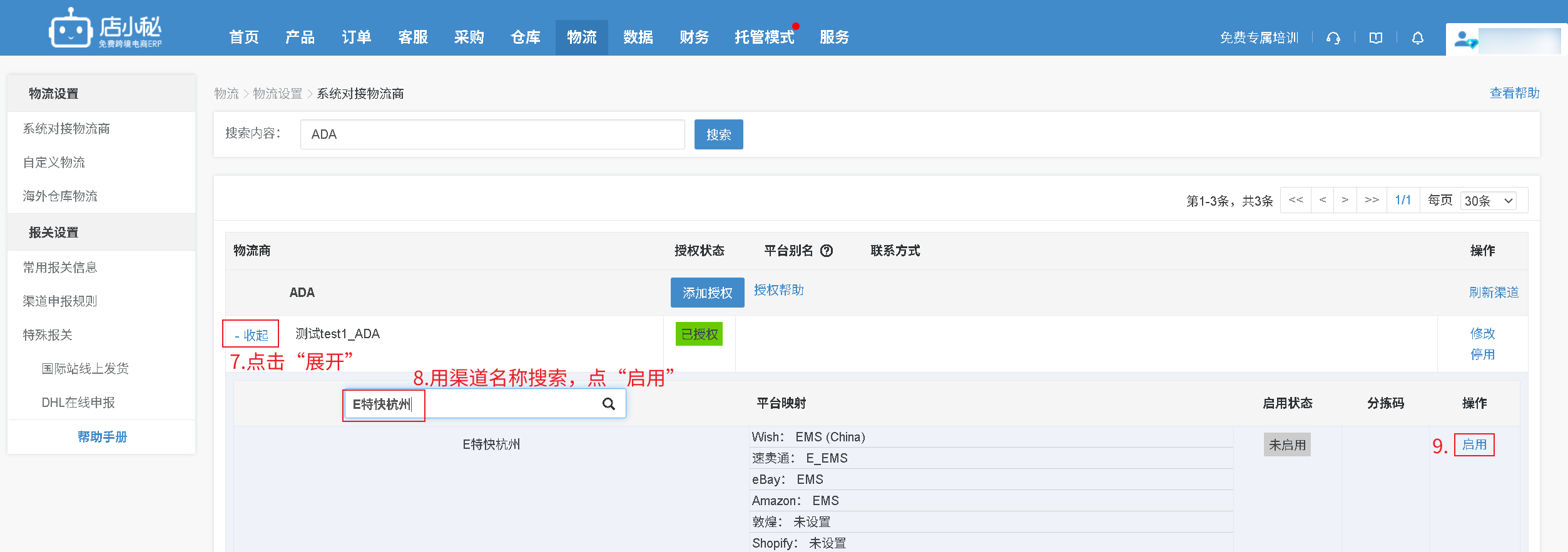Screen dimensions: 1568x552
Task: Open the 30条 per-page dropdown
Action: click(1488, 201)
